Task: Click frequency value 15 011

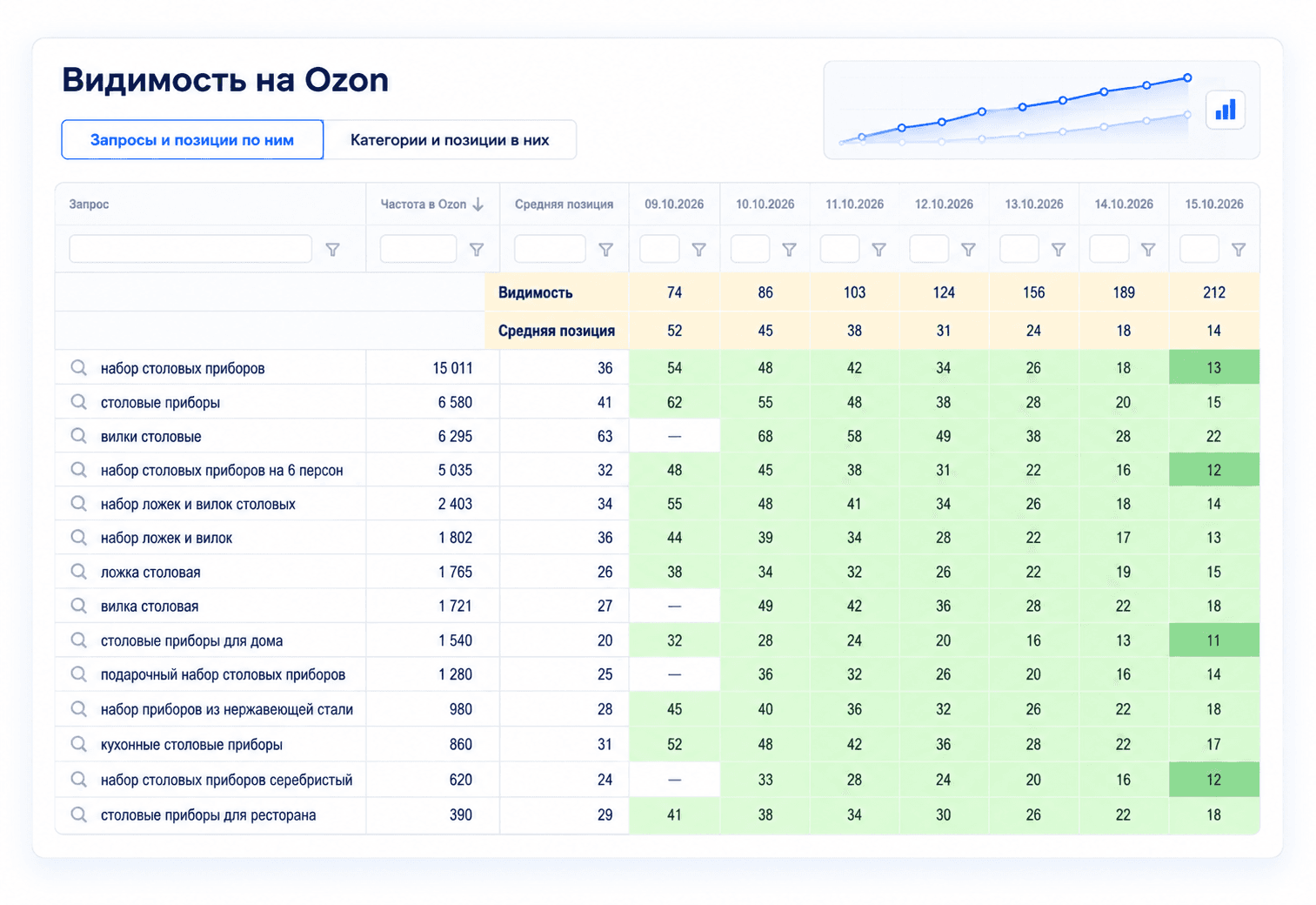Action: click(x=452, y=368)
